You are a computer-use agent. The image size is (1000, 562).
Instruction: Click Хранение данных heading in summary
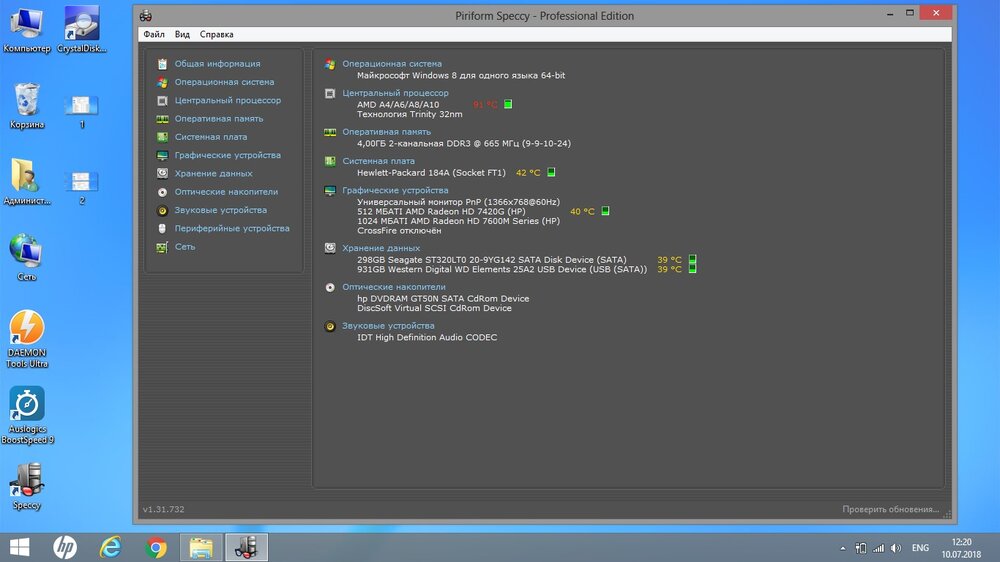[381, 248]
